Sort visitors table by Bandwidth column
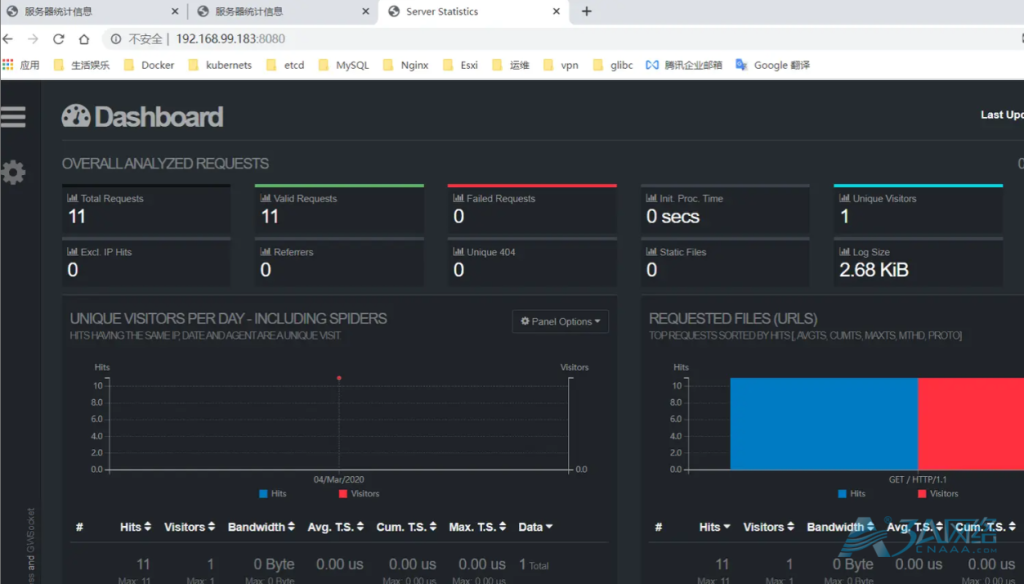This screenshot has height=584, width=1024. point(261,527)
